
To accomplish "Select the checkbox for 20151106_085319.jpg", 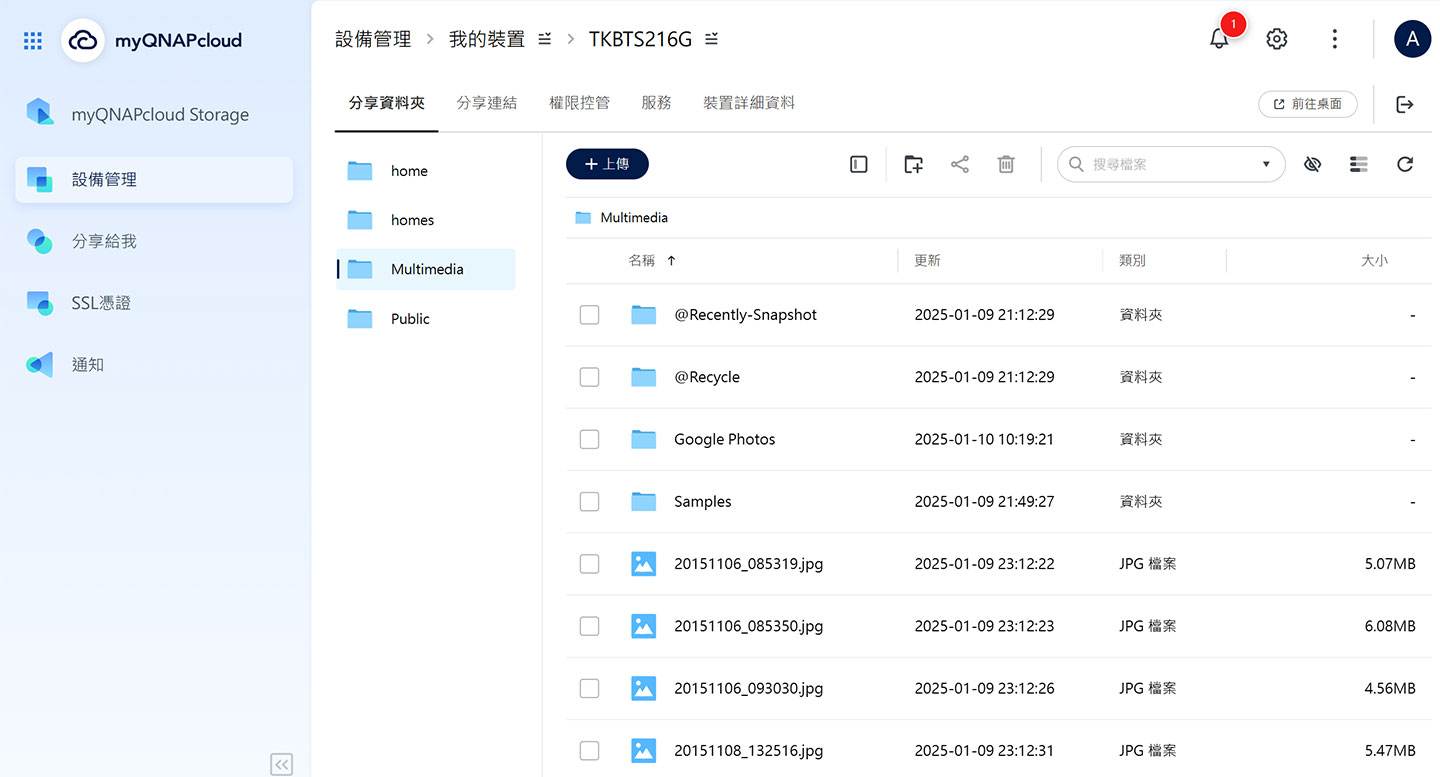I will pos(590,564).
